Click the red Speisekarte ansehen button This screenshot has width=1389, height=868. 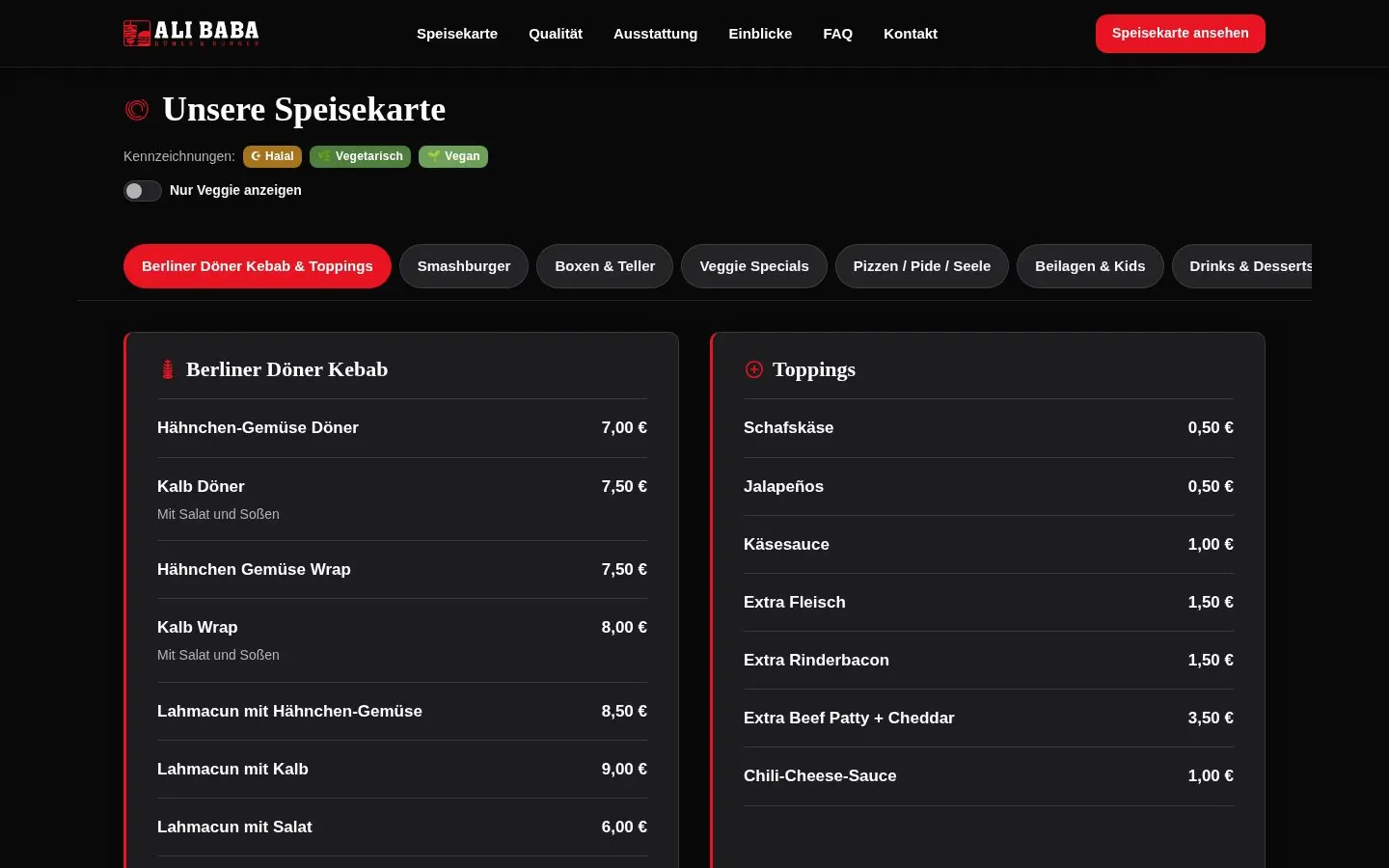coord(1181,34)
